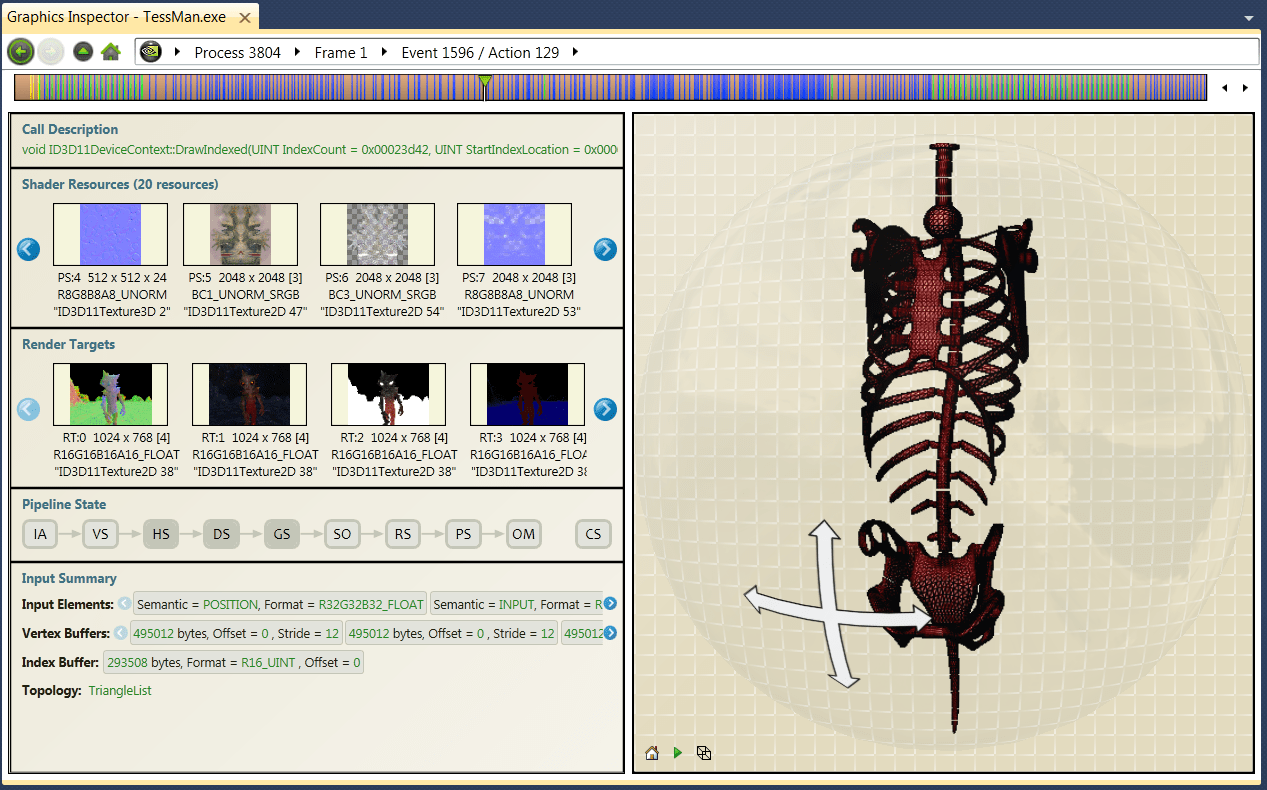Collapse the pane using the top-right chevron
This screenshot has width=1267, height=790.
1248,18
